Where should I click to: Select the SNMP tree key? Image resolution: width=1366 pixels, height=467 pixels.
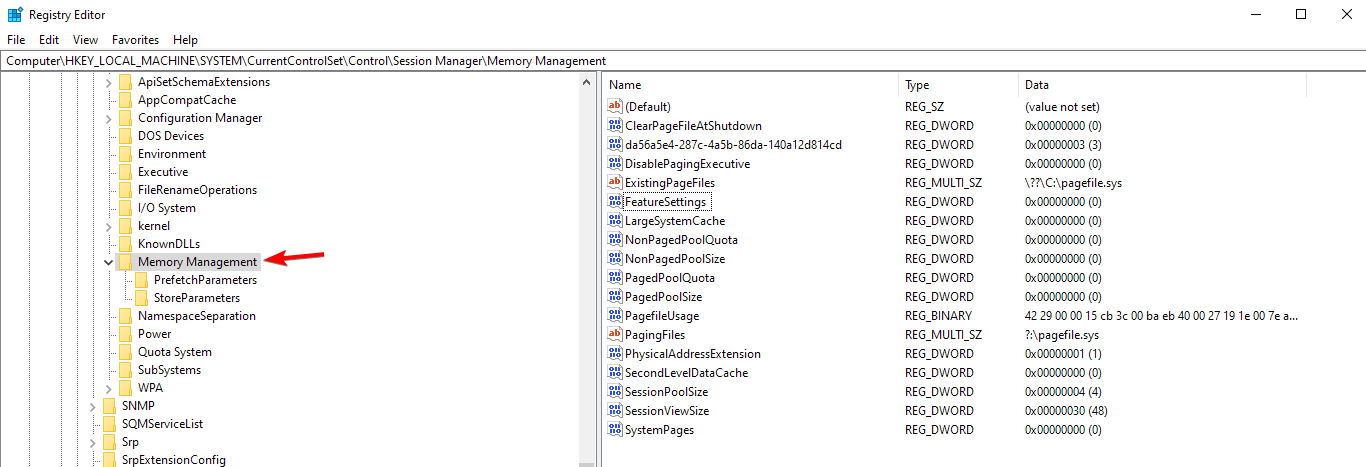point(138,406)
